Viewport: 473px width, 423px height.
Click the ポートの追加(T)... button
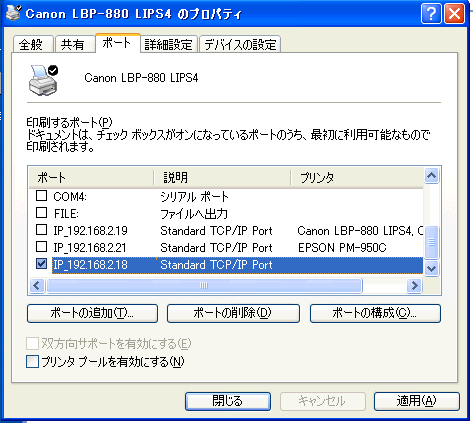click(x=92, y=313)
